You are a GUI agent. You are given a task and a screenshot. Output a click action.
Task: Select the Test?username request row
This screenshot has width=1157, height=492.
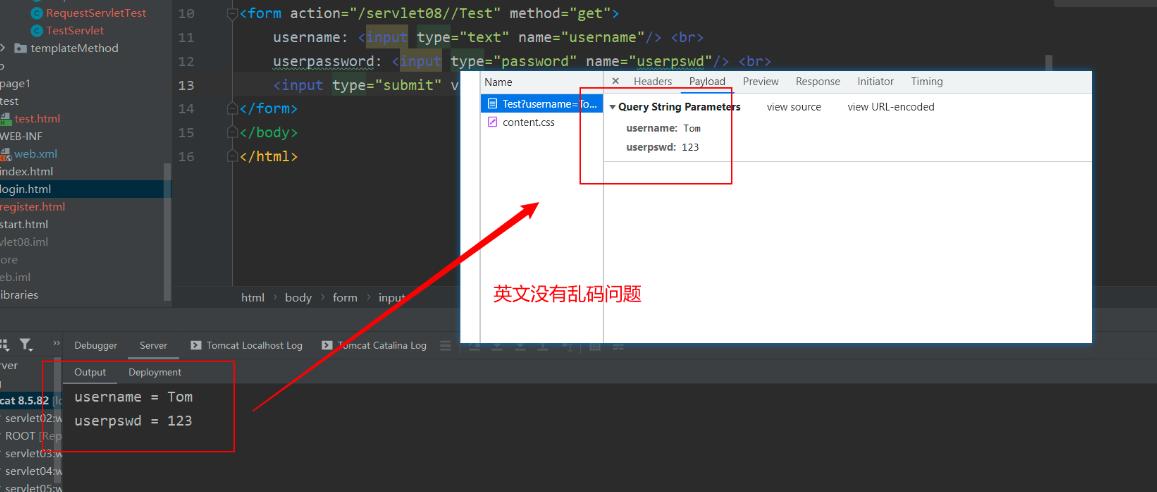pyautogui.click(x=542, y=104)
